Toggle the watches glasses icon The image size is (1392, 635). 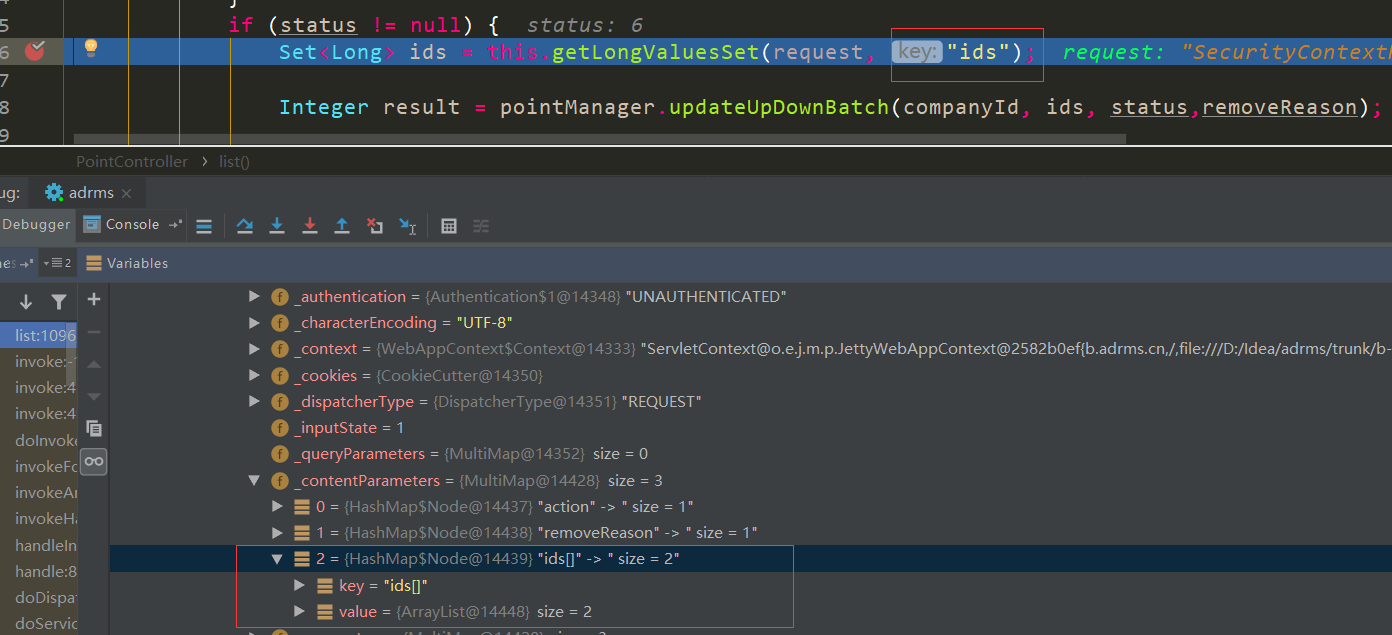[93, 461]
